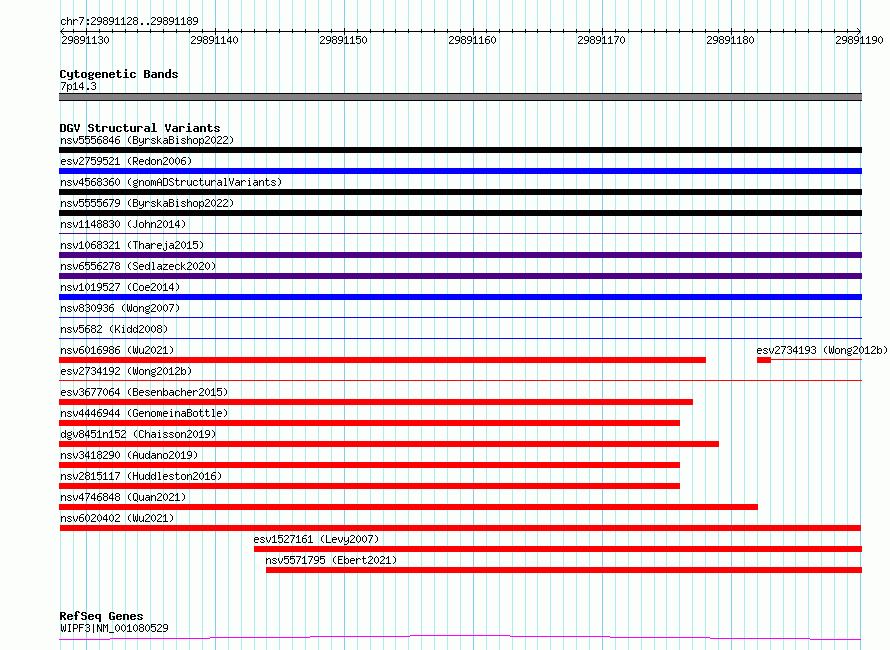Open nsv4568360 (gnomADStructuralVariants) entry
The image size is (890, 650).
171,182
